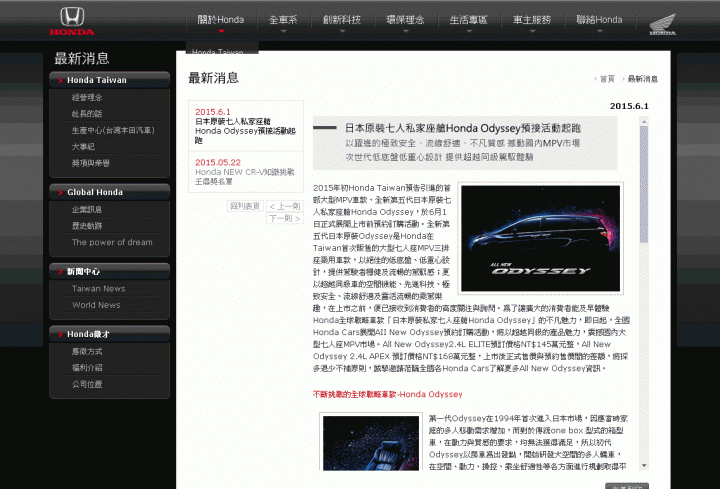Click the article date 2015.6.1 at top right
This screenshot has width=720, height=489.
(629, 106)
